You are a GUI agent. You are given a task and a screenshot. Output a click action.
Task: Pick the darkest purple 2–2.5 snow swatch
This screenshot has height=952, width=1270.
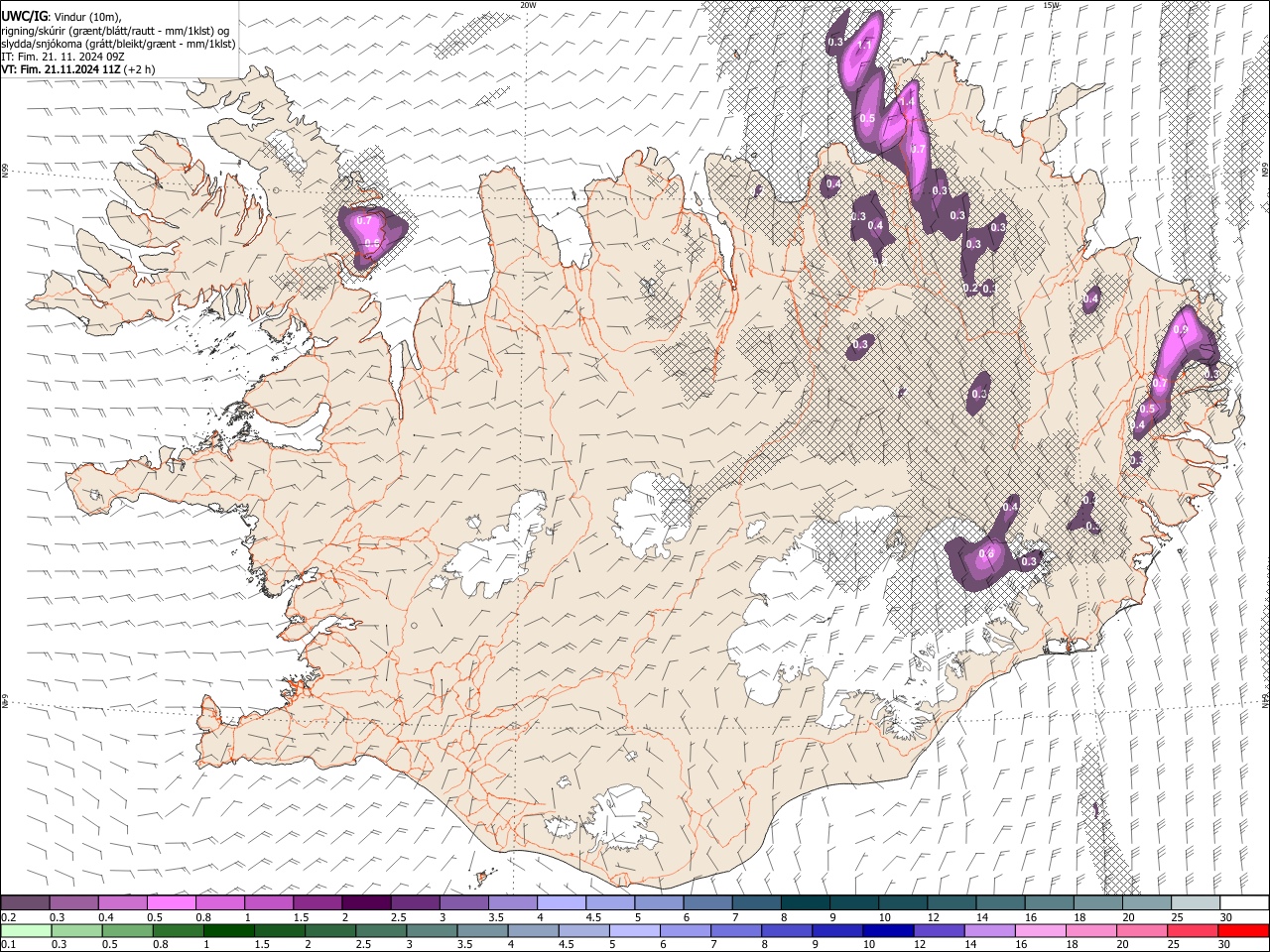[366, 902]
